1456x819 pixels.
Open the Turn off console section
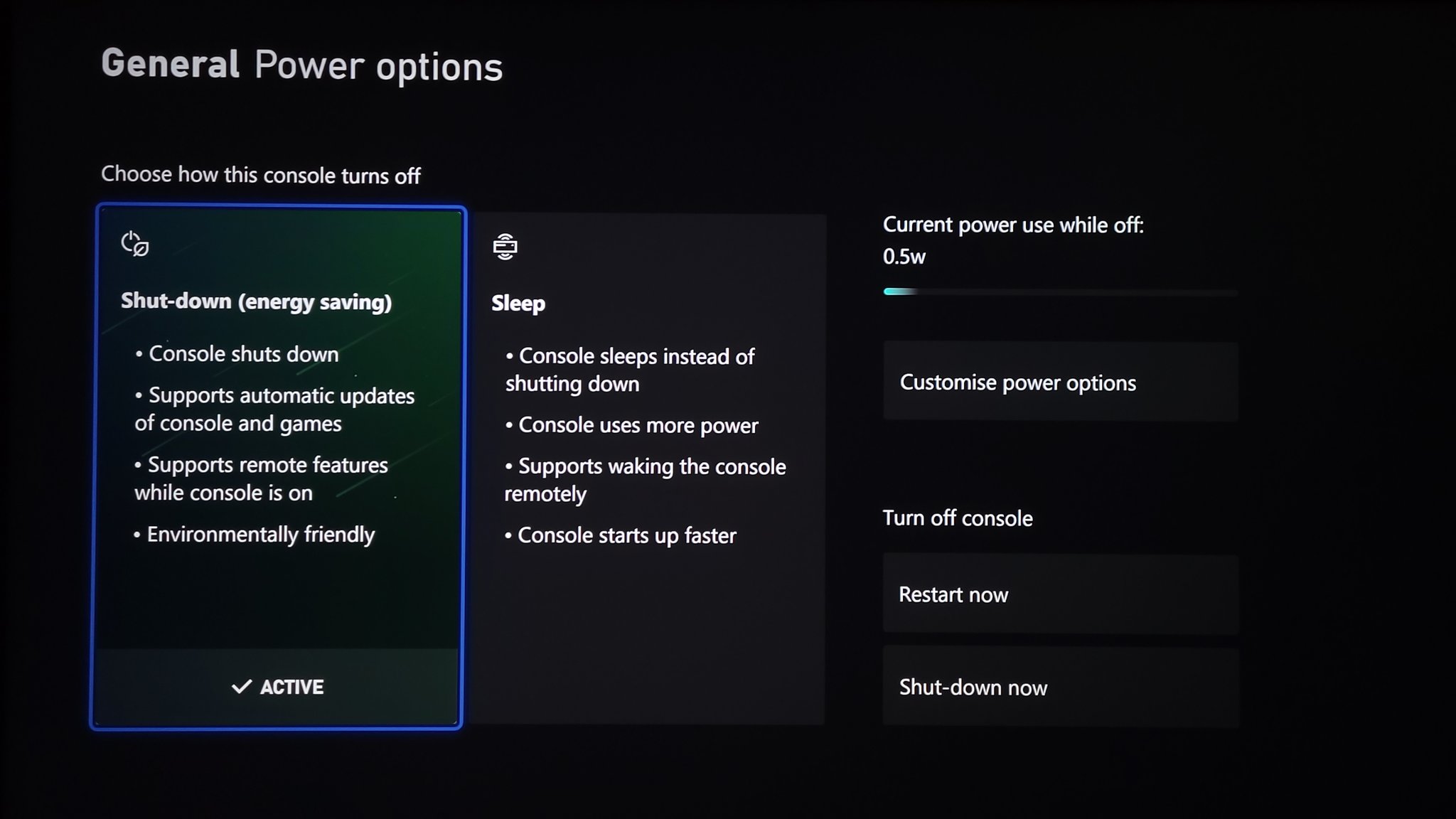[958, 518]
